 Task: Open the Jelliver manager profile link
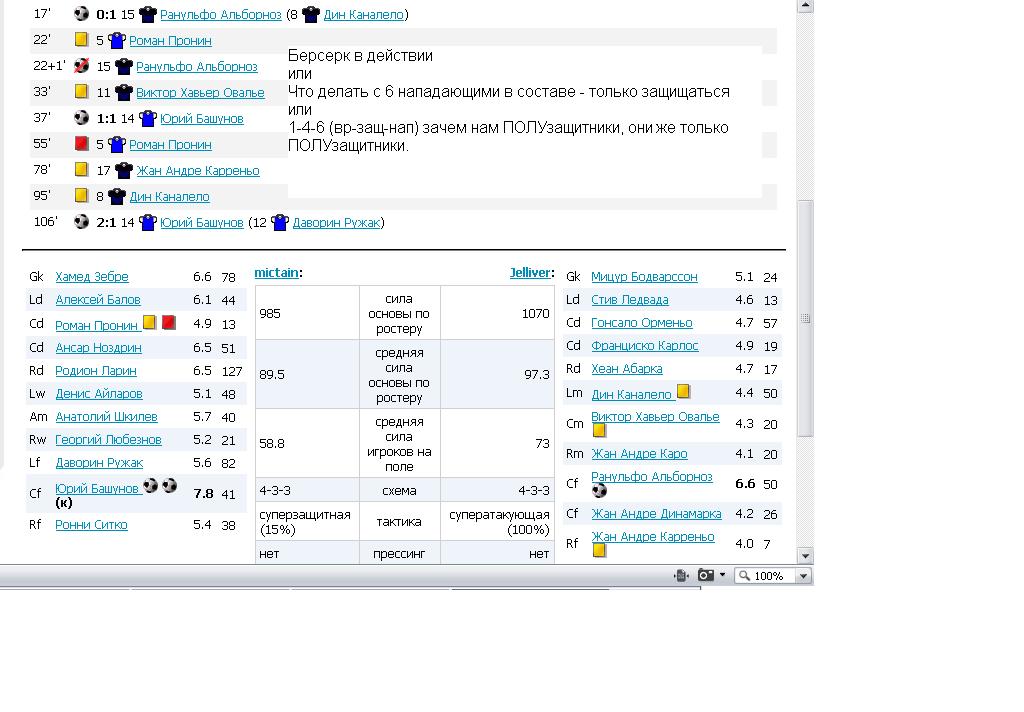(529, 272)
